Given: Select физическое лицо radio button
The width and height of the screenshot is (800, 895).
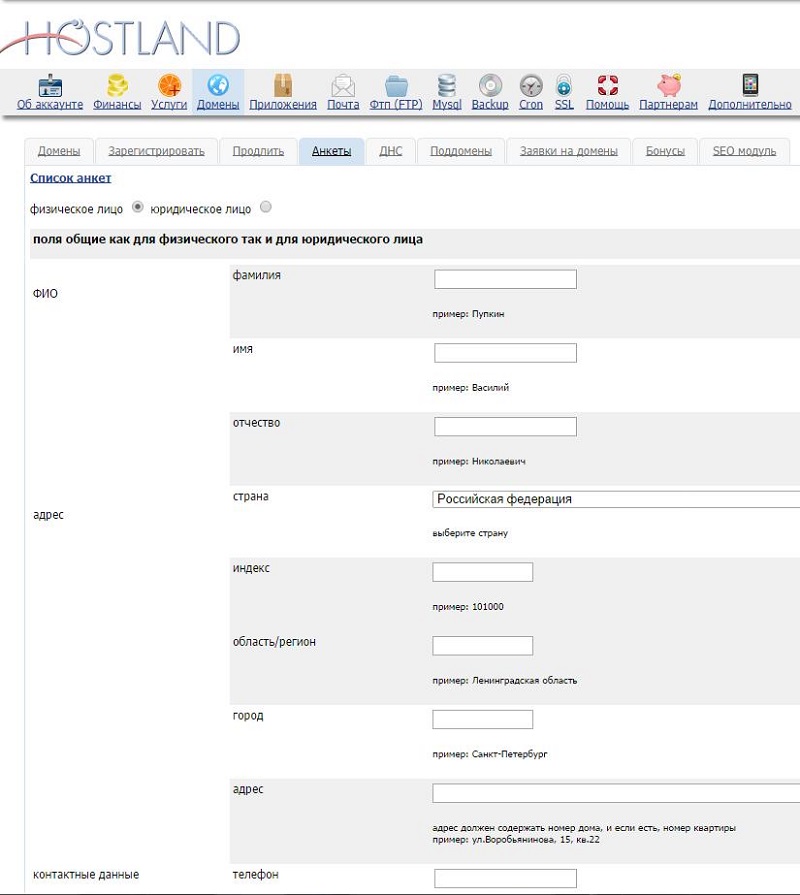Looking at the screenshot, I should [x=138, y=207].
